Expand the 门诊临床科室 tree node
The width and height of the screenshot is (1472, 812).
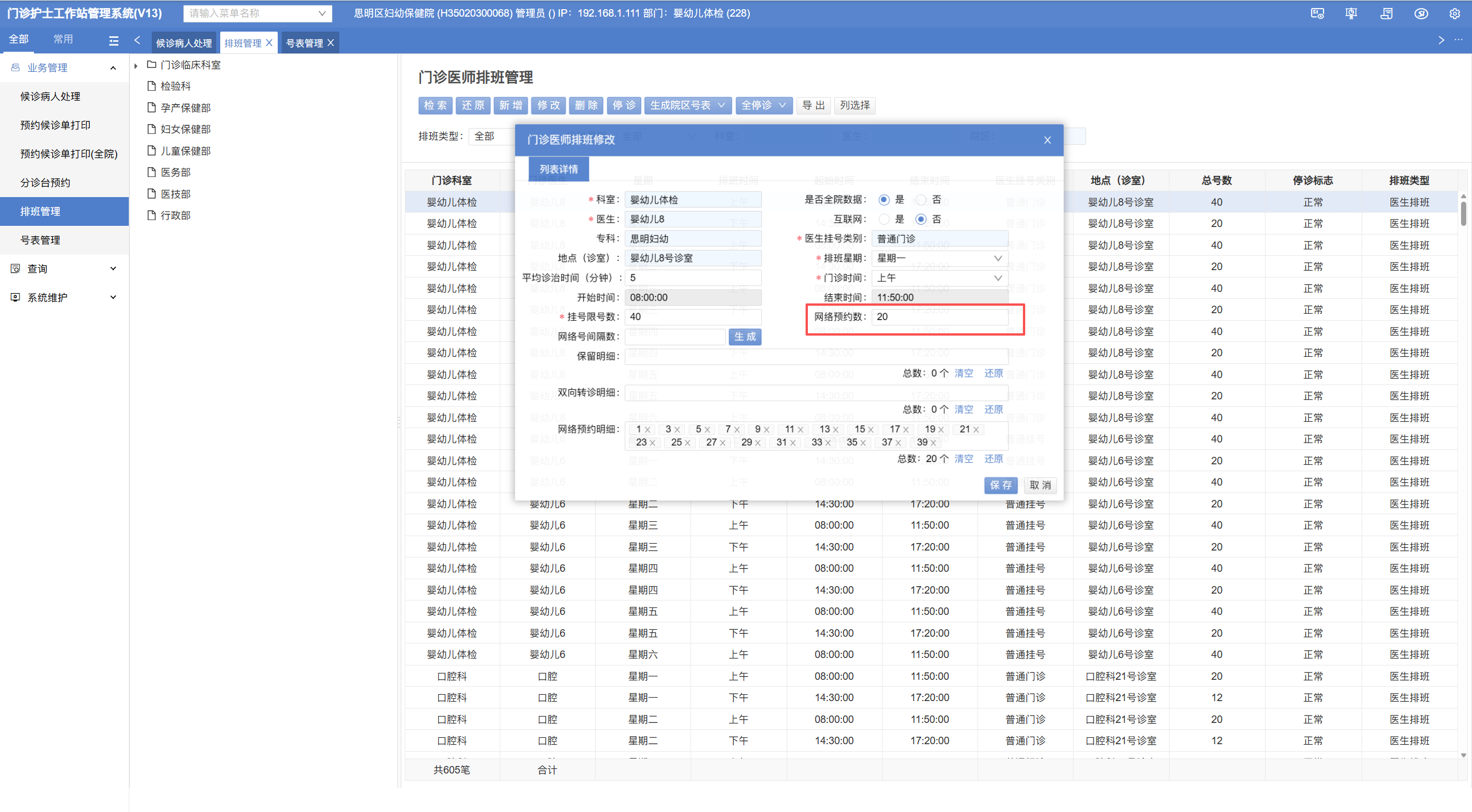click(136, 66)
